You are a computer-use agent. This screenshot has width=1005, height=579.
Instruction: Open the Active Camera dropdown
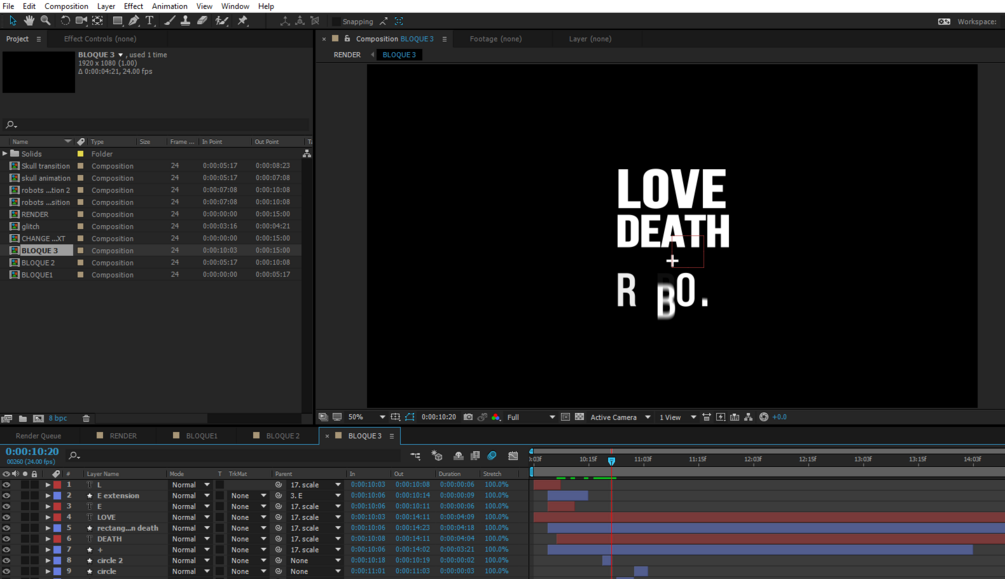point(620,417)
